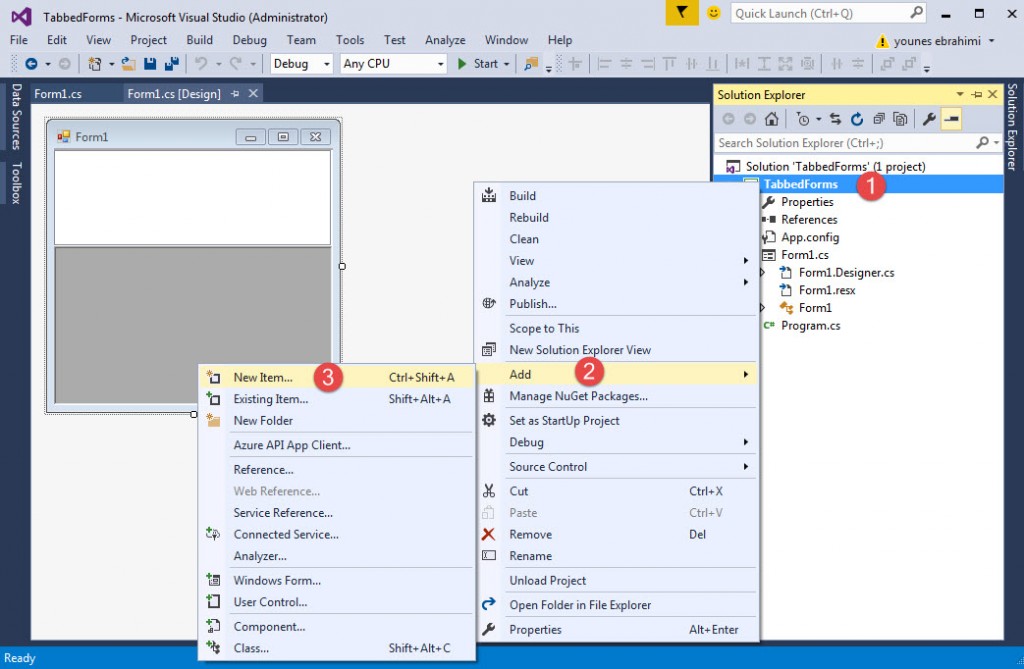Image resolution: width=1024 pixels, height=669 pixels.
Task: Click the Search Solution Explorer field
Action: click(845, 143)
